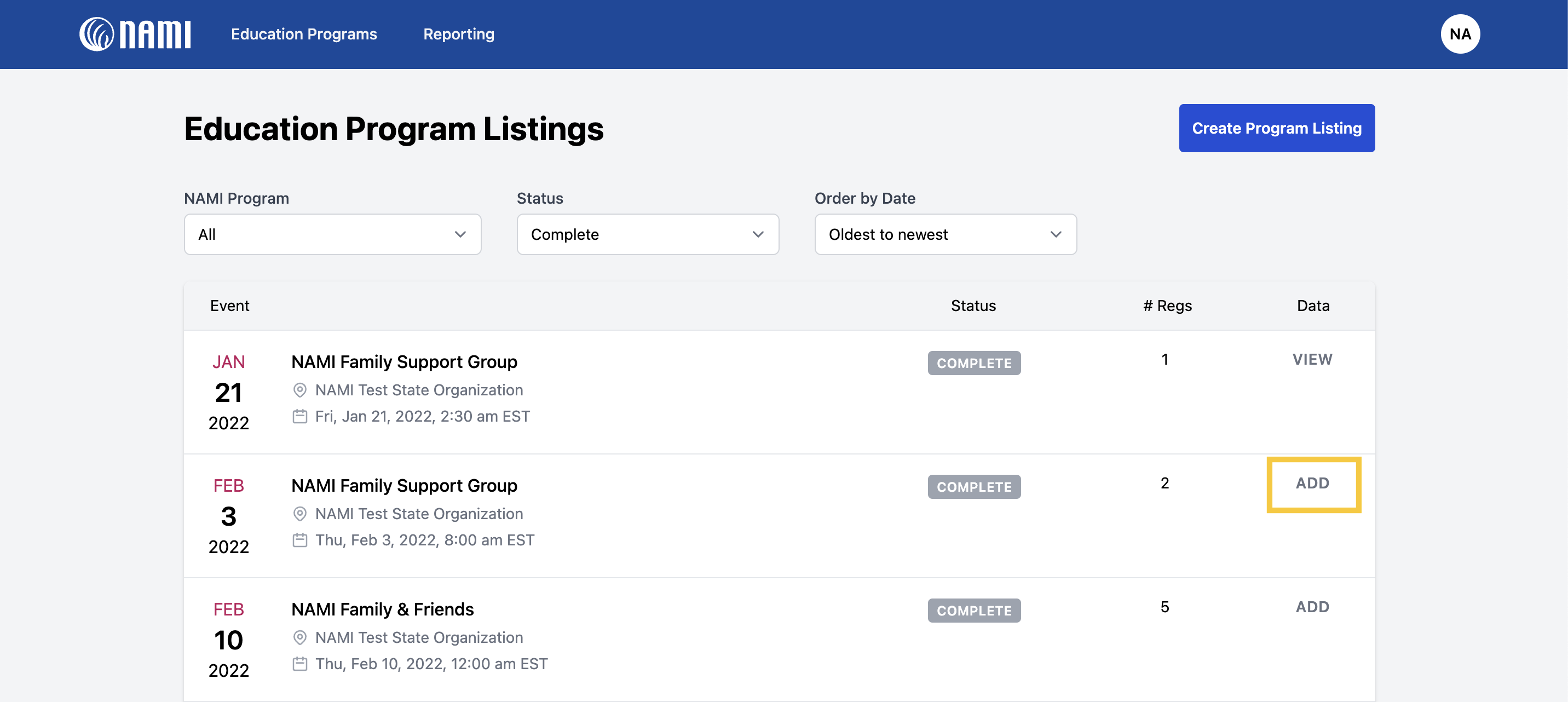Click calendar icon beside Jan 21 date

[x=299, y=417]
